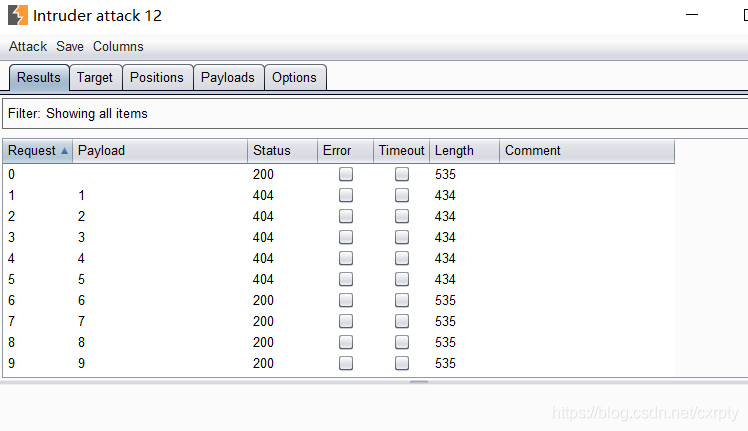Click length 434 in request row 2

445,216
